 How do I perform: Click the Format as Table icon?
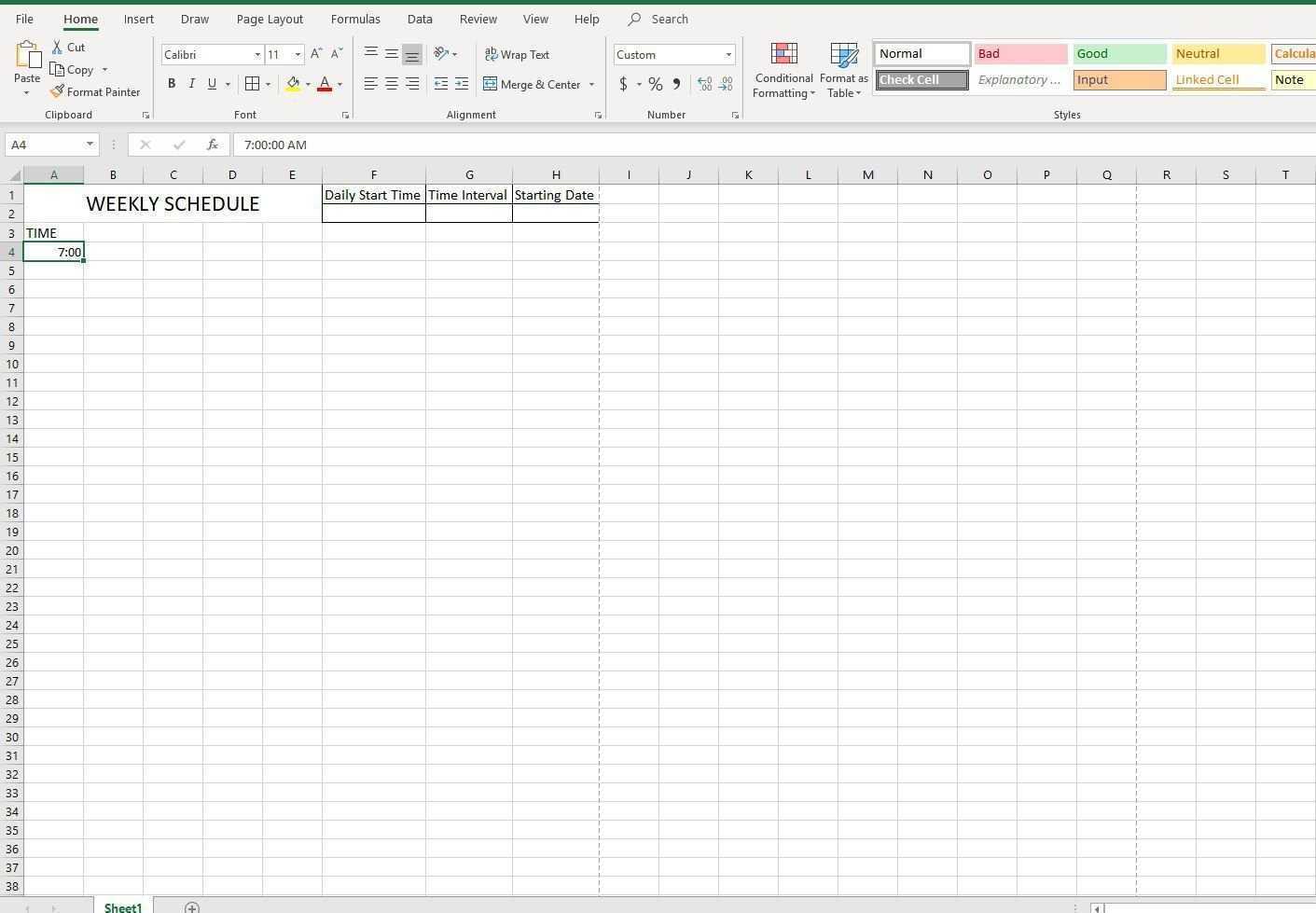[843, 71]
